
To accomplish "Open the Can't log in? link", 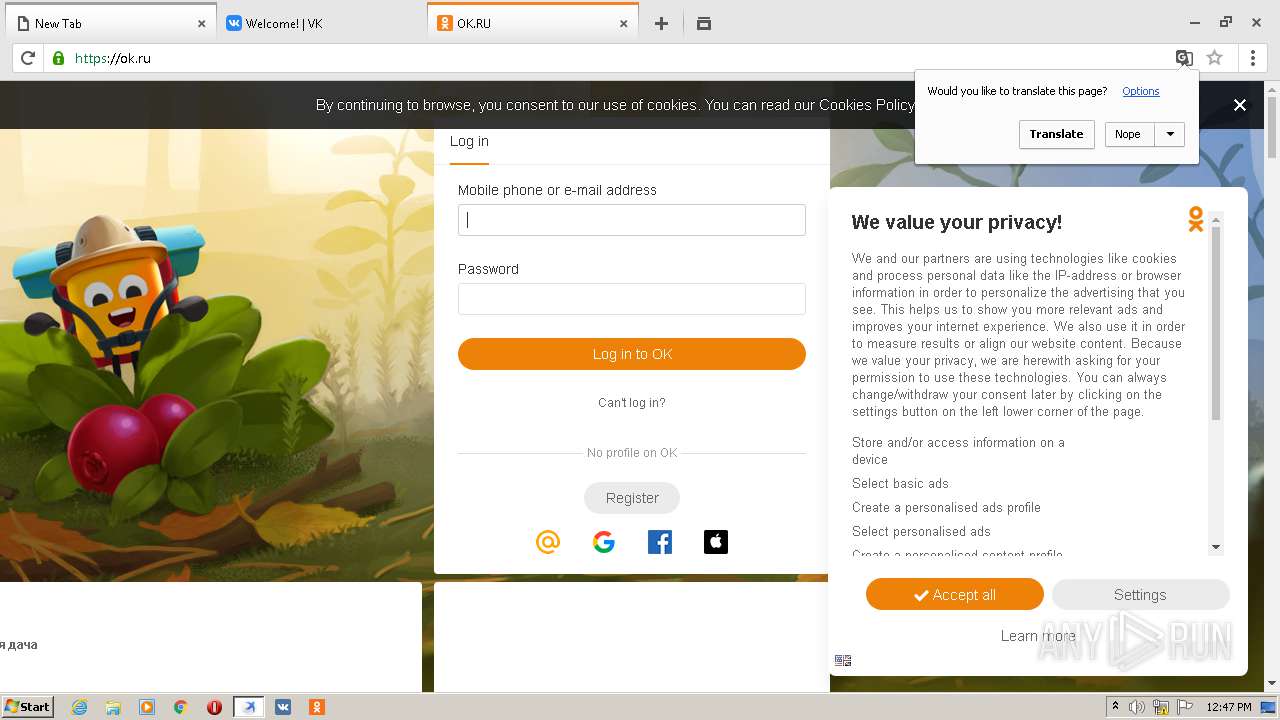I will click(632, 403).
